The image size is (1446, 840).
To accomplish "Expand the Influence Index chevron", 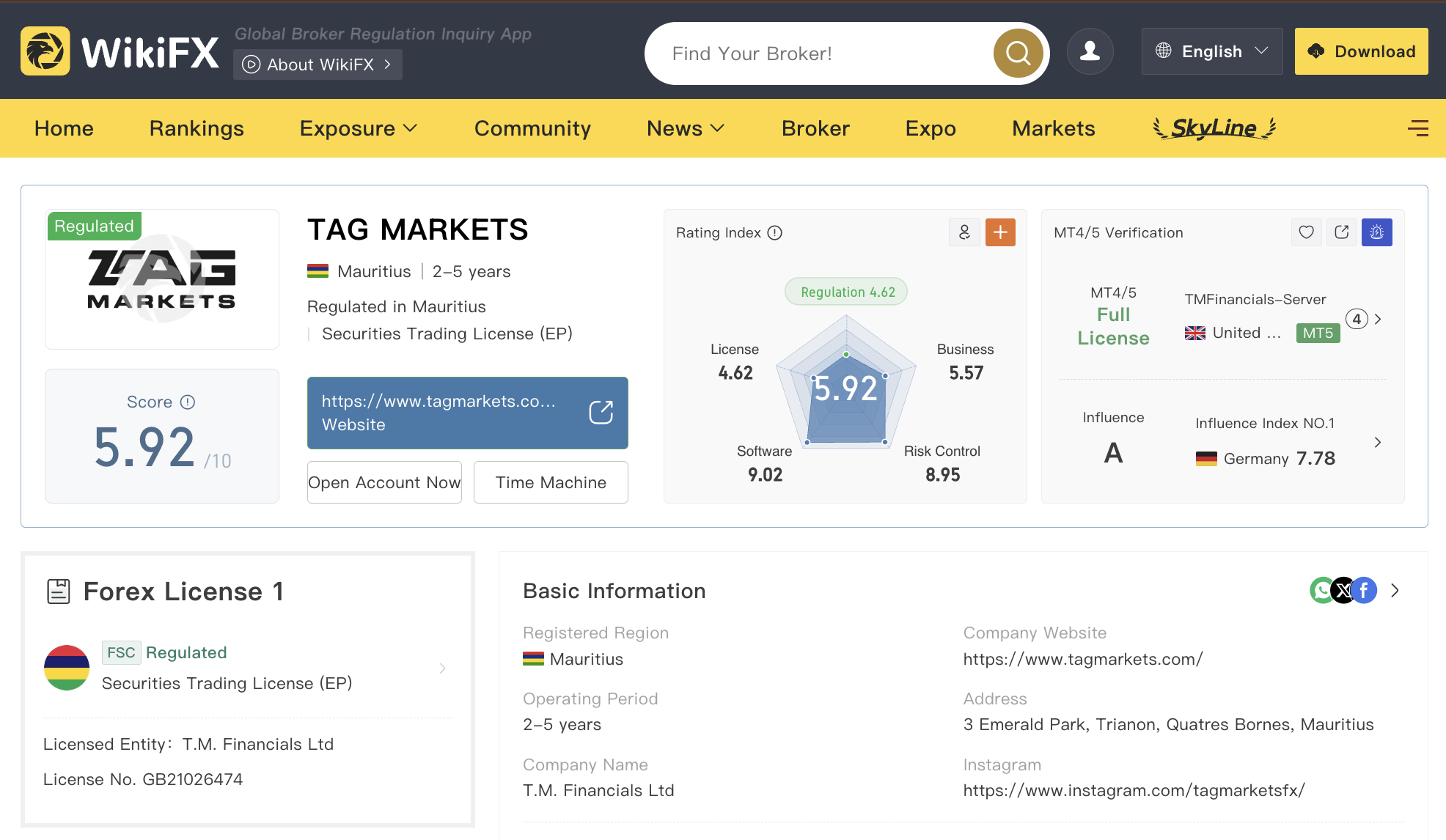I will click(1379, 442).
